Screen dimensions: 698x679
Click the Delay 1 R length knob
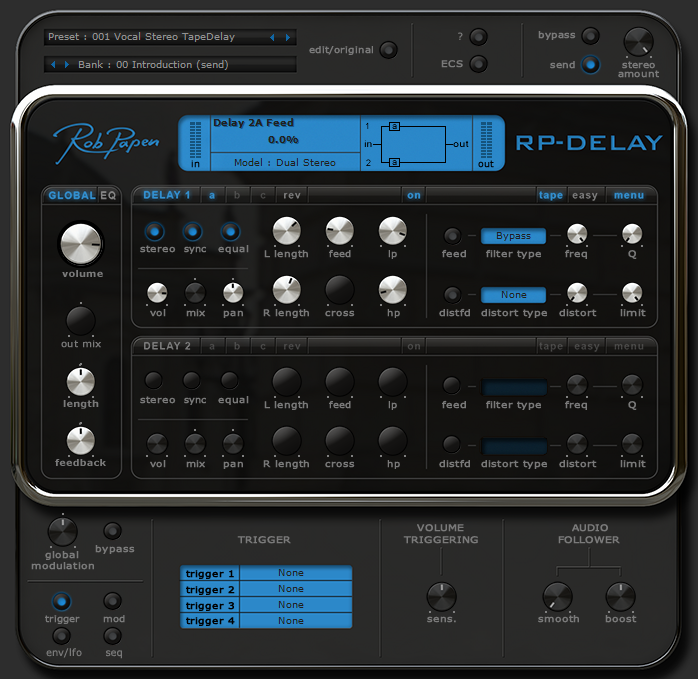point(287,290)
